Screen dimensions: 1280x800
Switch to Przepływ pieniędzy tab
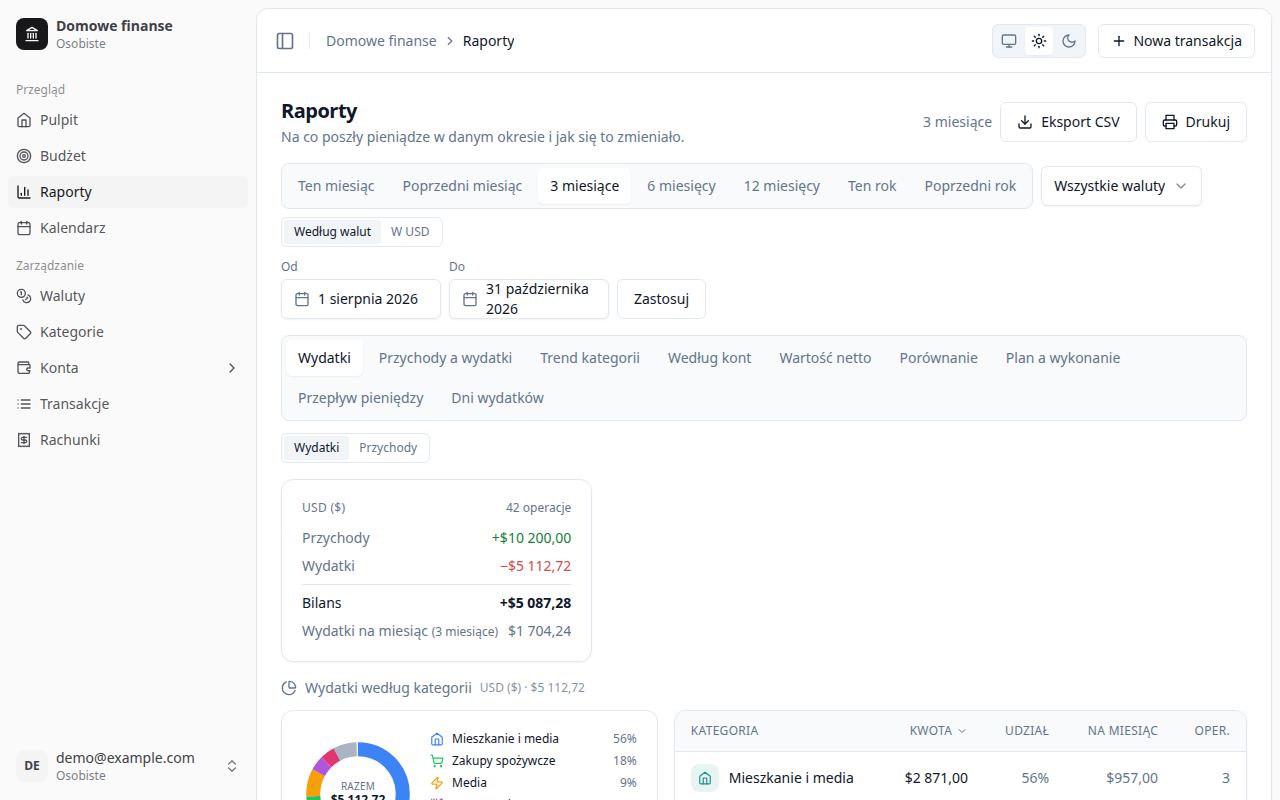tap(361, 398)
